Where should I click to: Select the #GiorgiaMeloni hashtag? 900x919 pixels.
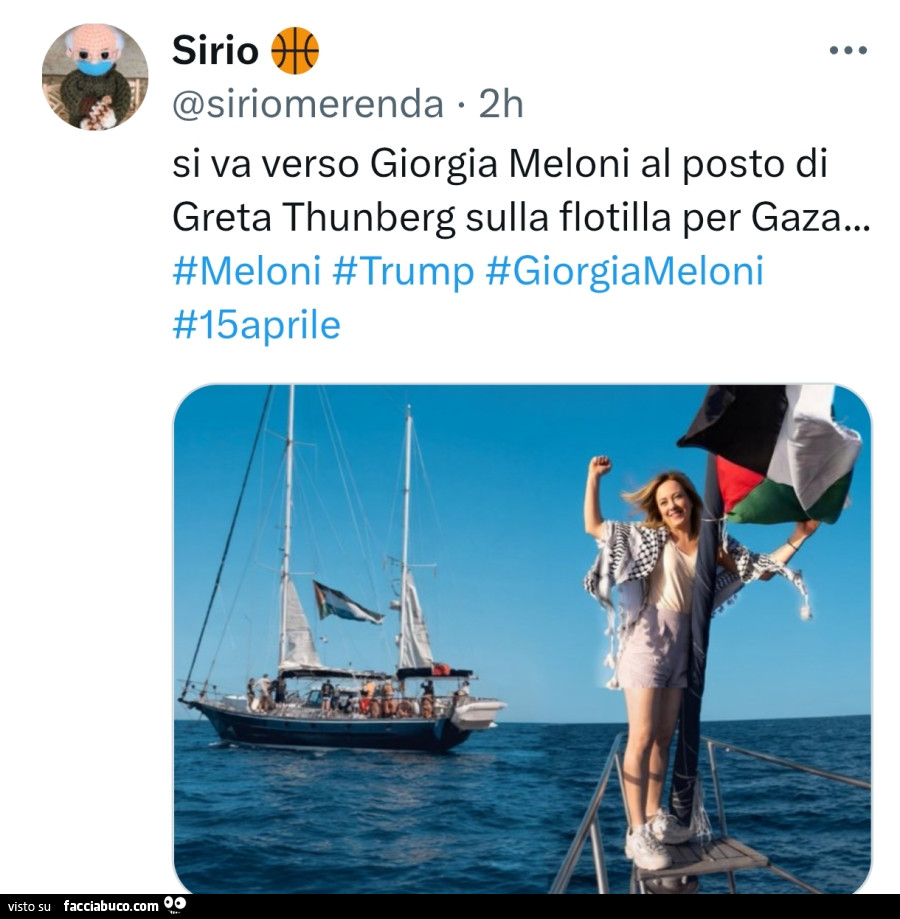coord(624,270)
